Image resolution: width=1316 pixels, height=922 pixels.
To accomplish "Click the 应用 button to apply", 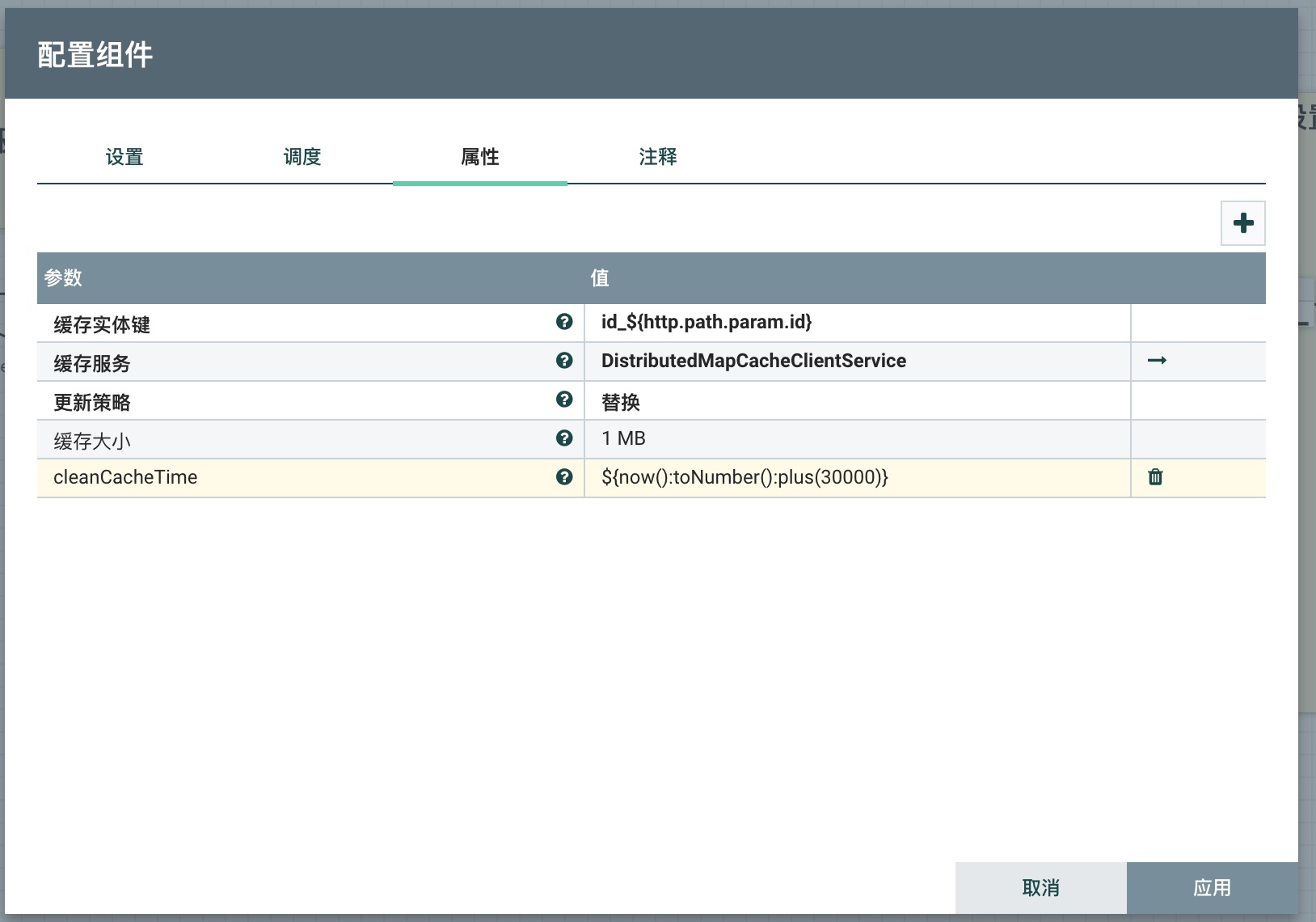I will coord(1212,888).
